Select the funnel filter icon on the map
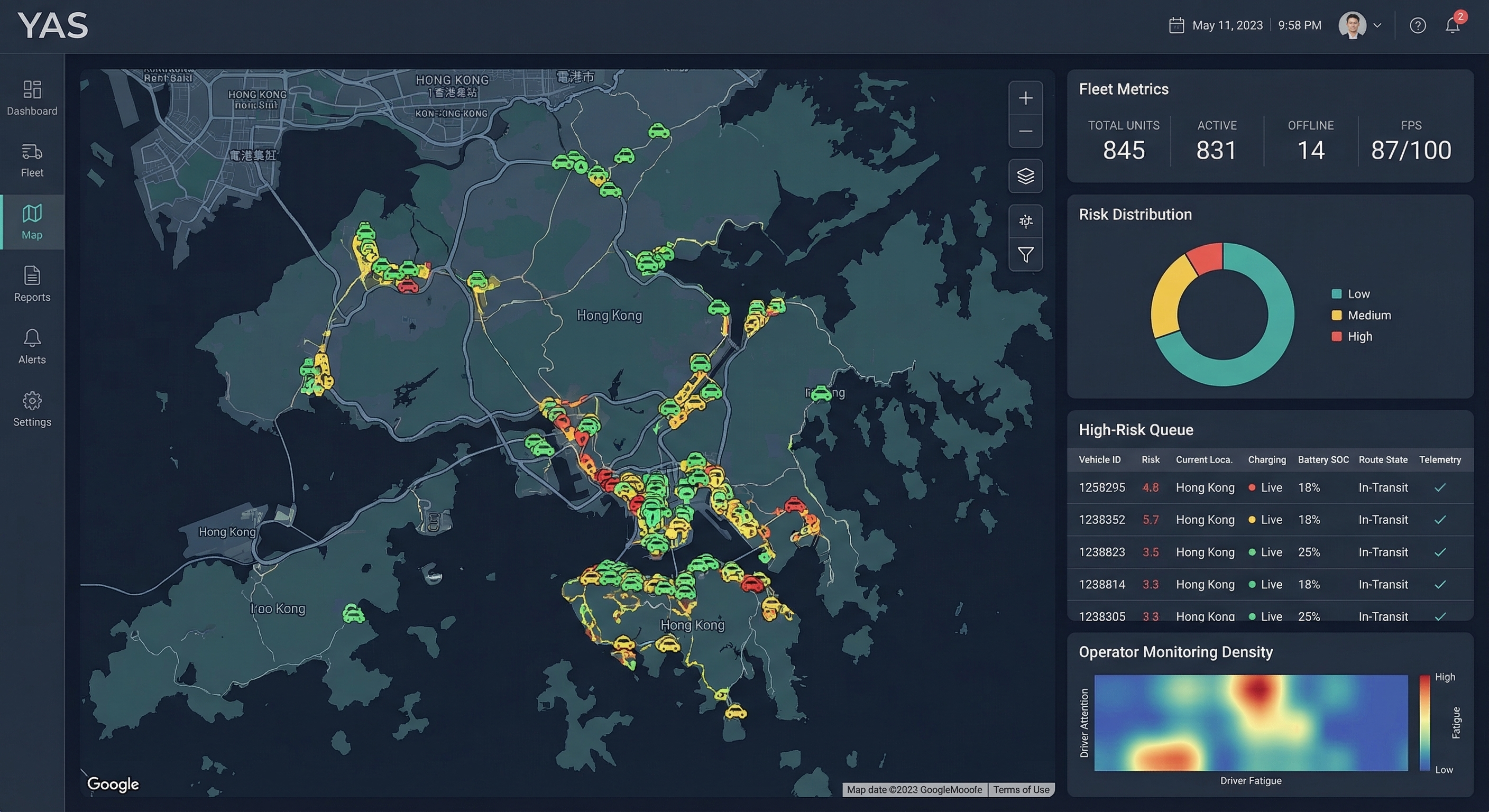The image size is (1489, 812). [1025, 254]
